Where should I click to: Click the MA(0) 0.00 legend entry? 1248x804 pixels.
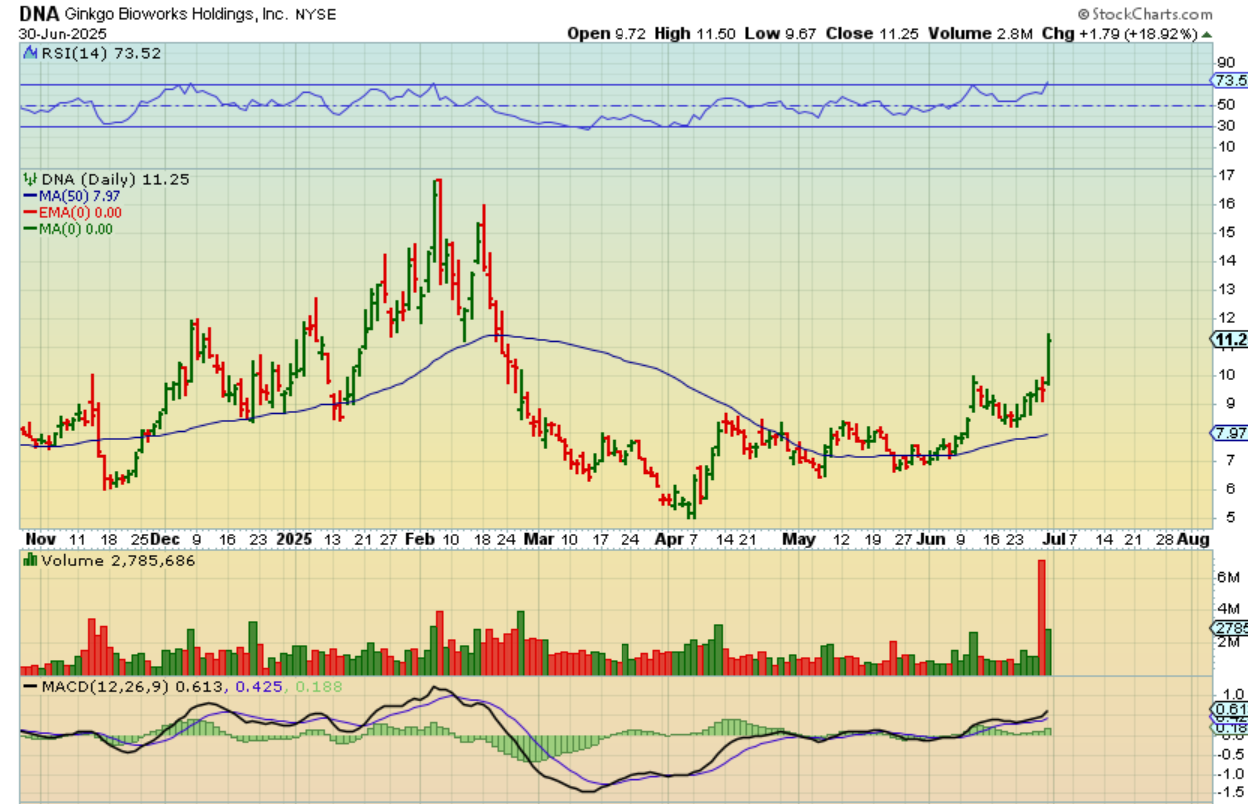tap(76, 228)
